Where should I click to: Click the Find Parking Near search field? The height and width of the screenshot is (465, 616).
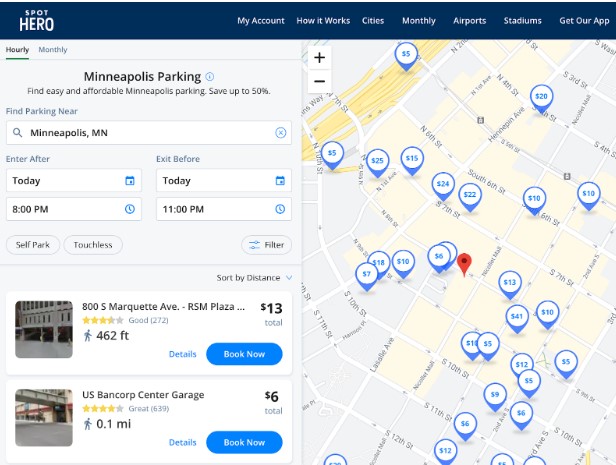click(148, 133)
